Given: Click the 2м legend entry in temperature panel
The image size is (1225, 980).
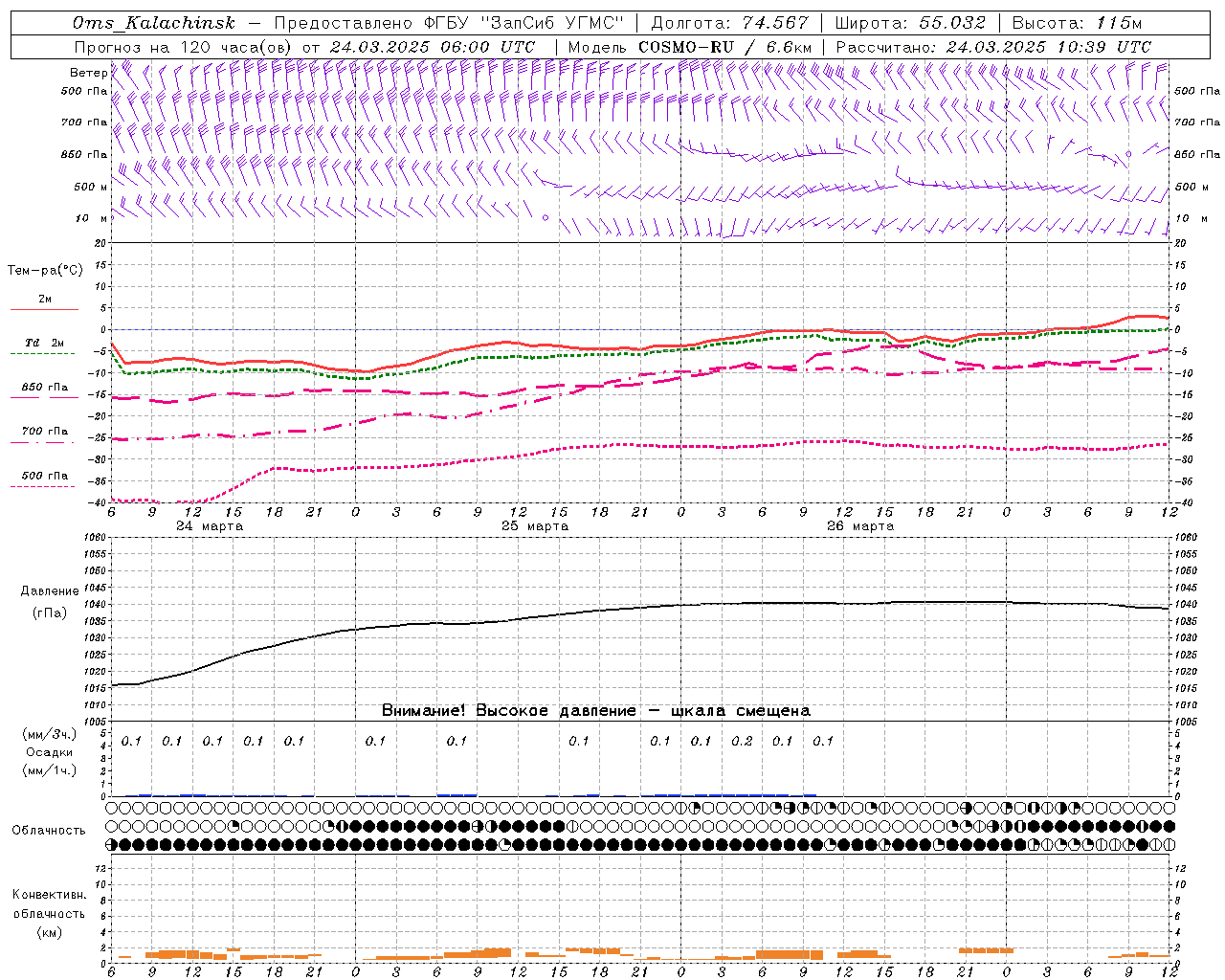Looking at the screenshot, I should pyautogui.click(x=45, y=299).
